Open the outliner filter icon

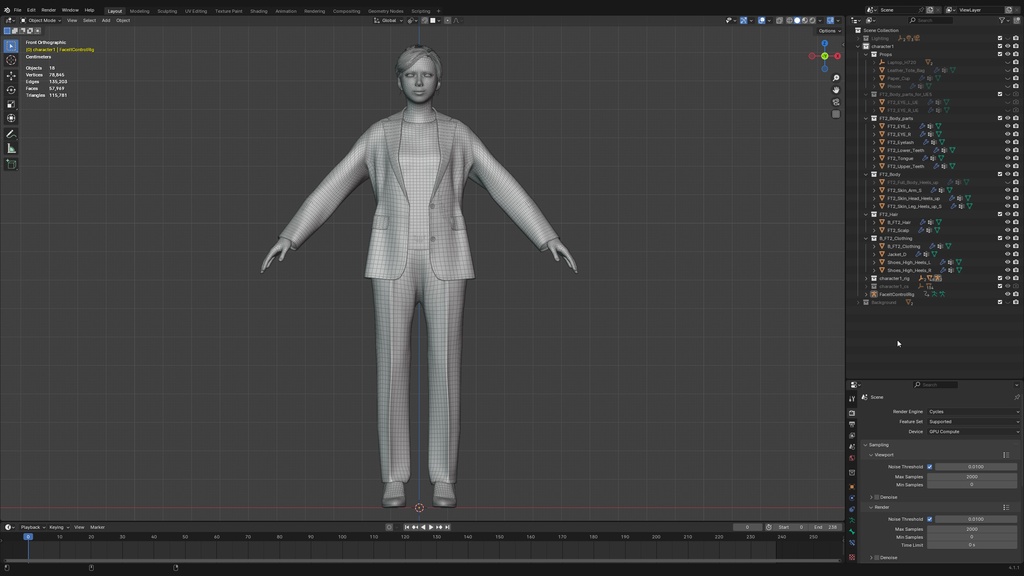click(1001, 19)
